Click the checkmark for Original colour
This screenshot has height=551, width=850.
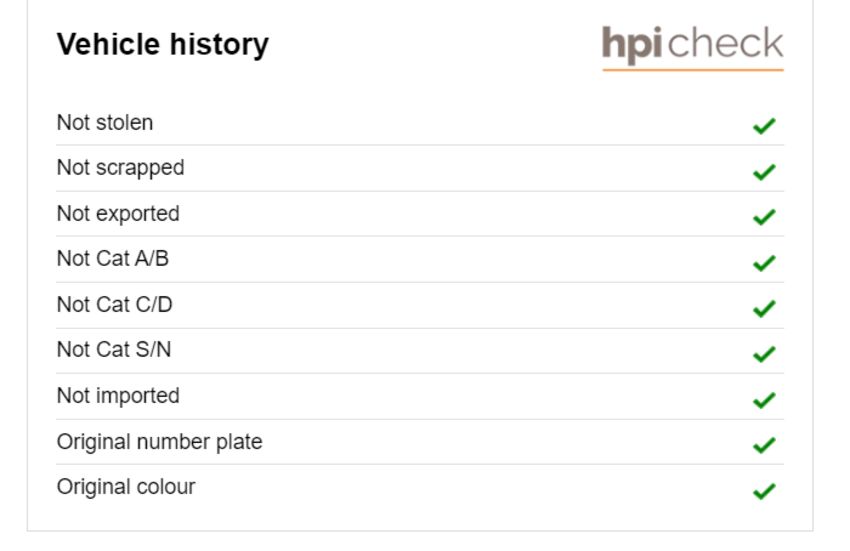pyautogui.click(x=764, y=491)
